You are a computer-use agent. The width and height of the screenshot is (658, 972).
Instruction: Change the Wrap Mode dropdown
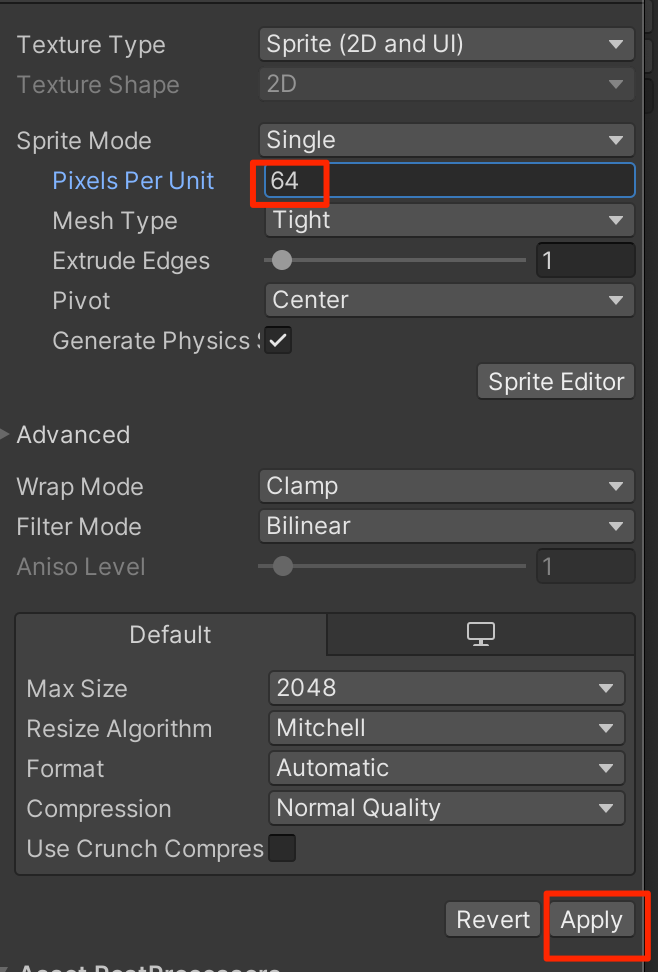tap(446, 486)
